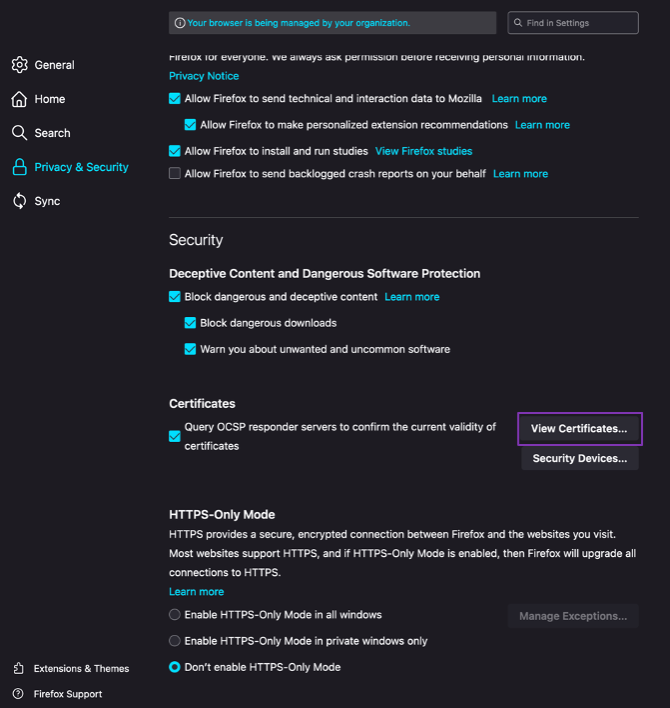Open the View Certificates dialog
The width and height of the screenshot is (670, 708).
tap(579, 428)
